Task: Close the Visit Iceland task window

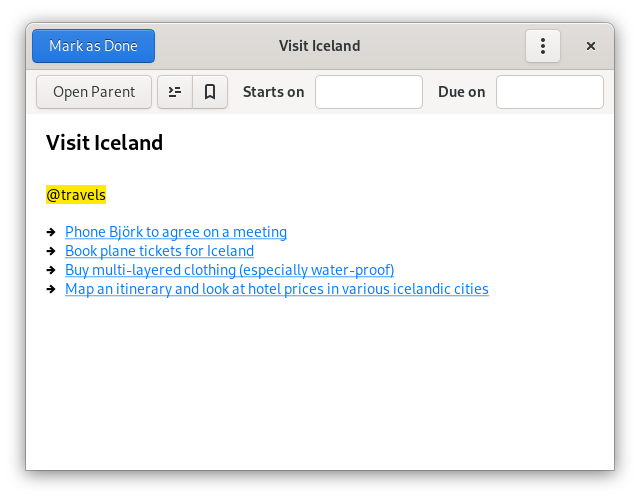Action: coord(591,46)
